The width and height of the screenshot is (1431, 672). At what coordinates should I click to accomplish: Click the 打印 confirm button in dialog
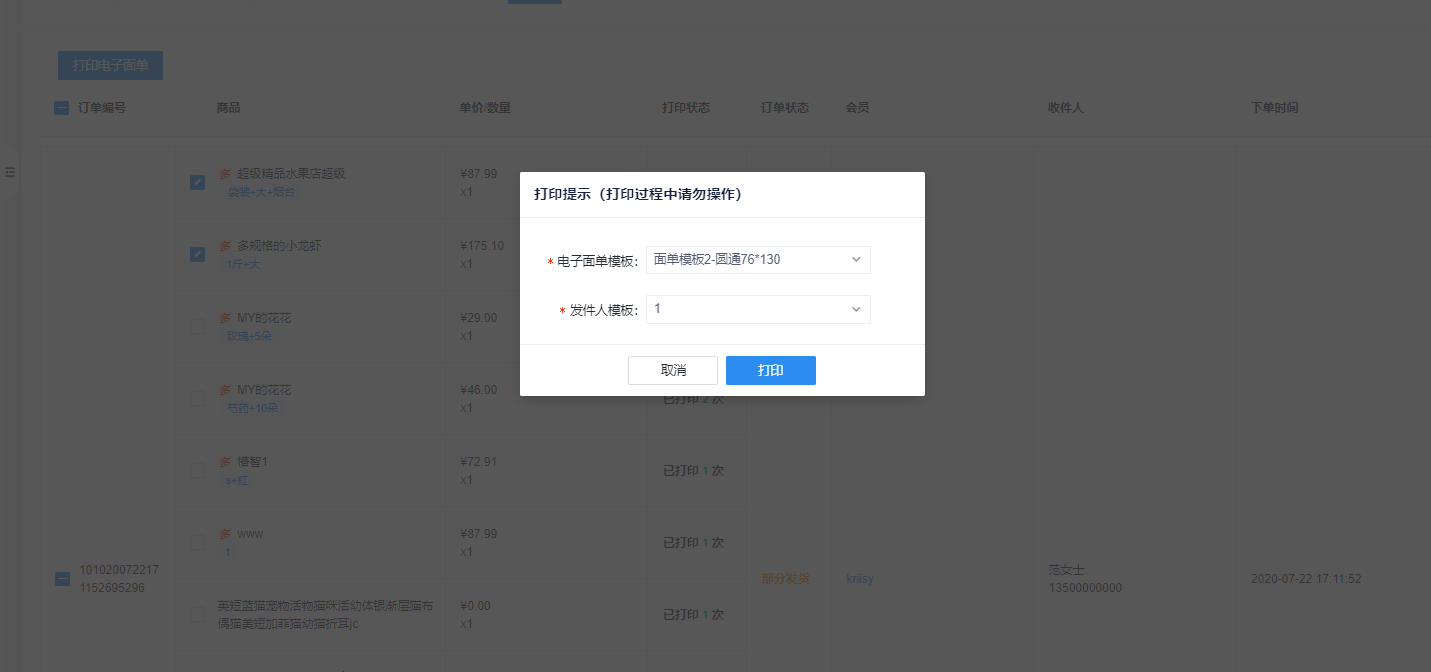click(770, 370)
